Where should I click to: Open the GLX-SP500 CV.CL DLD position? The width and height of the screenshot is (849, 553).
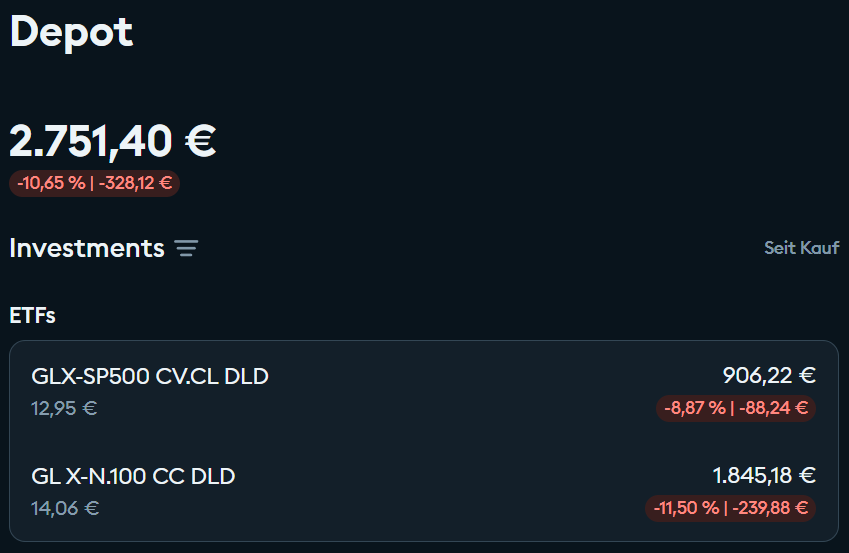pos(150,376)
